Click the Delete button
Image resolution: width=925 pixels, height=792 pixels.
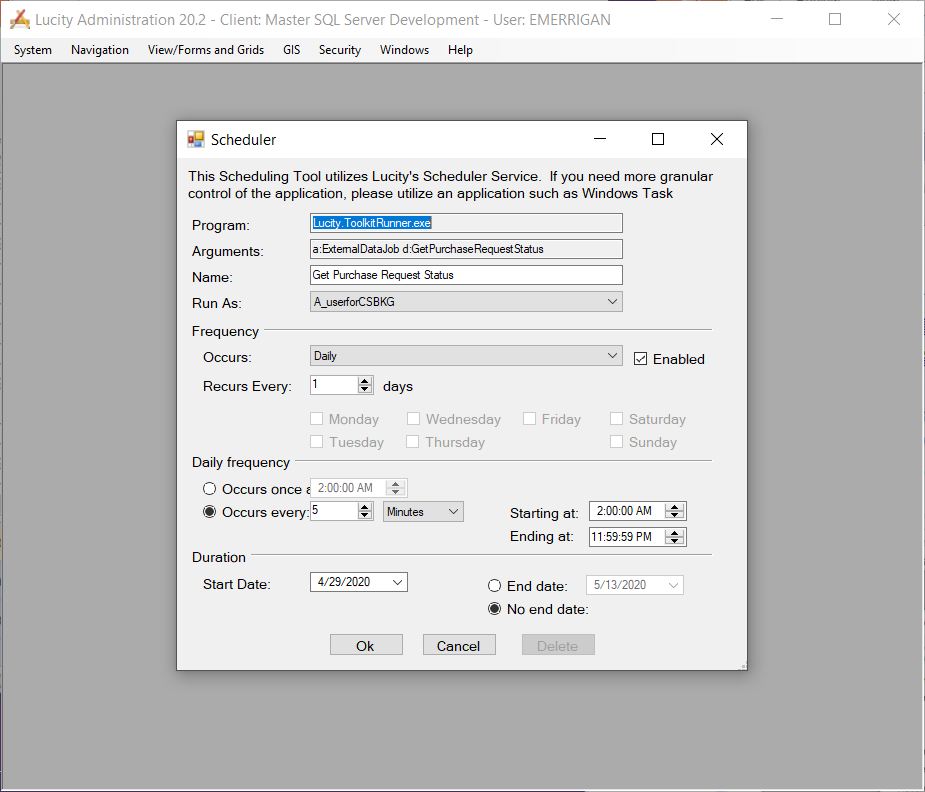point(558,645)
